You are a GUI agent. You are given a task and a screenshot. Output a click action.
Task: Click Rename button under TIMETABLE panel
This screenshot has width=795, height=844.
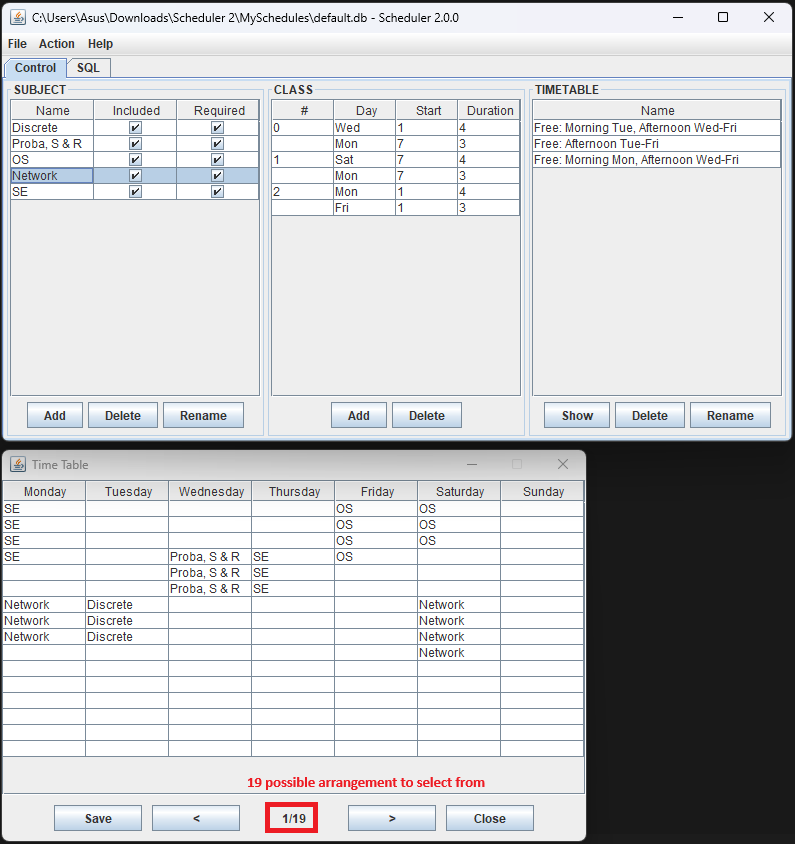coord(730,416)
